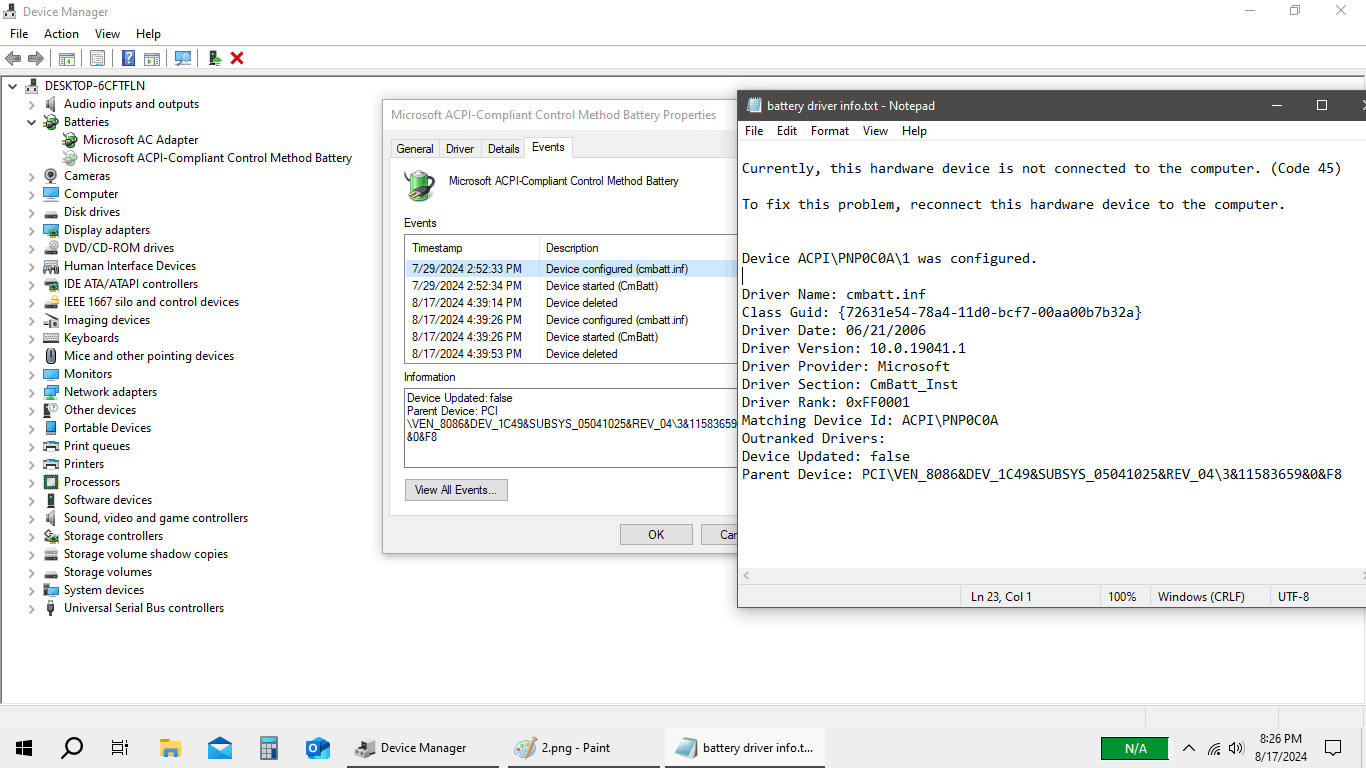
Task: Switch to the Details tab in Properties
Action: coord(503,149)
